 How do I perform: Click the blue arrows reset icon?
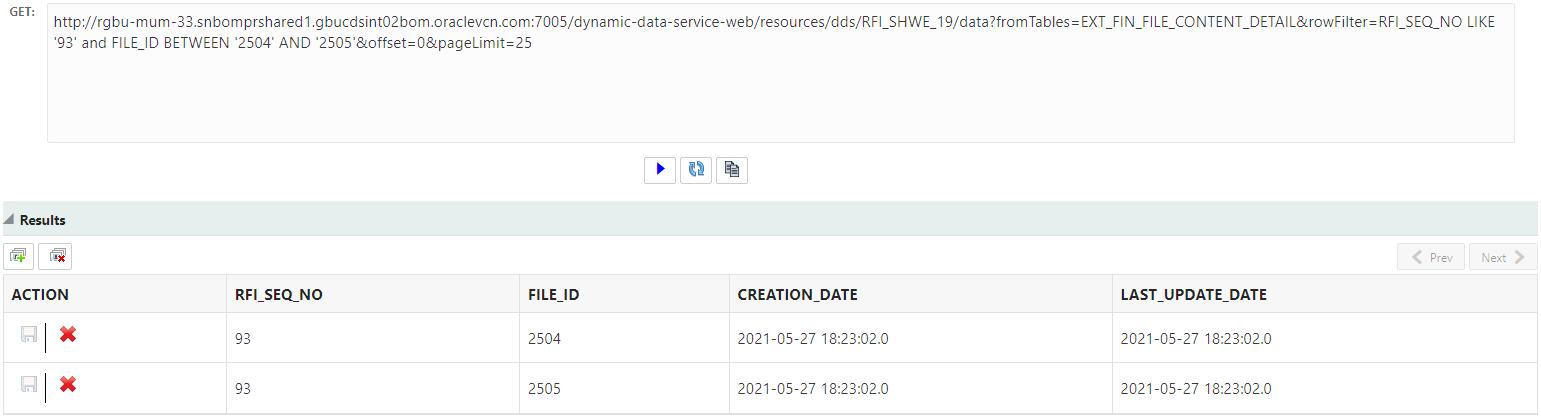pos(696,170)
